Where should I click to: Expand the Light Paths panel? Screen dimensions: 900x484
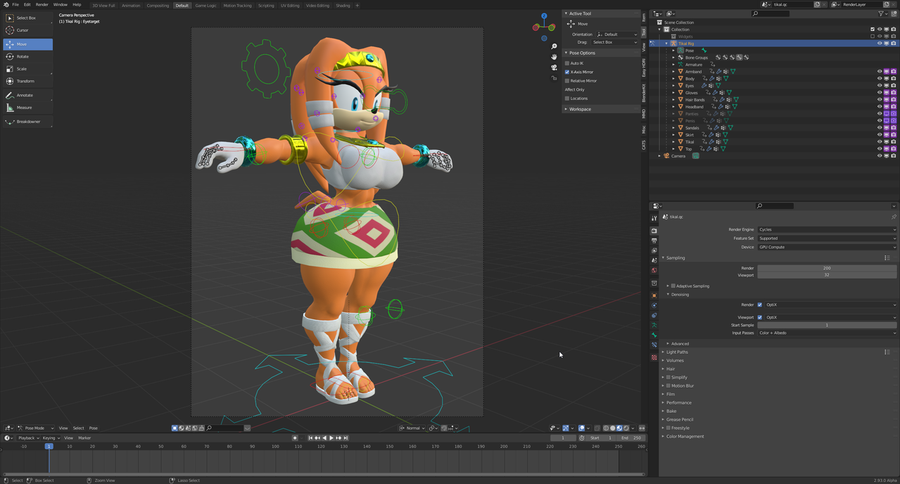point(677,352)
